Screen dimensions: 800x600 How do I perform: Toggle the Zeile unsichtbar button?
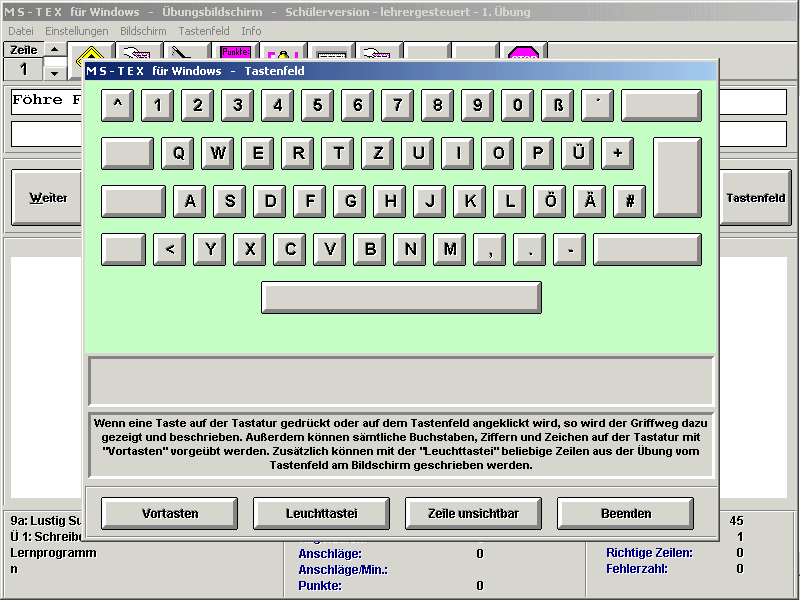click(x=473, y=514)
